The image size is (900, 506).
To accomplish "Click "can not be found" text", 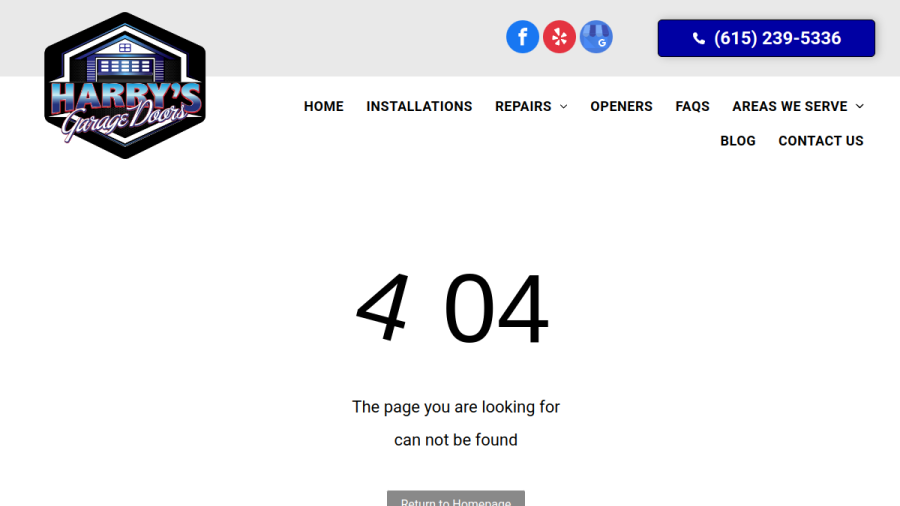I will click(456, 440).
